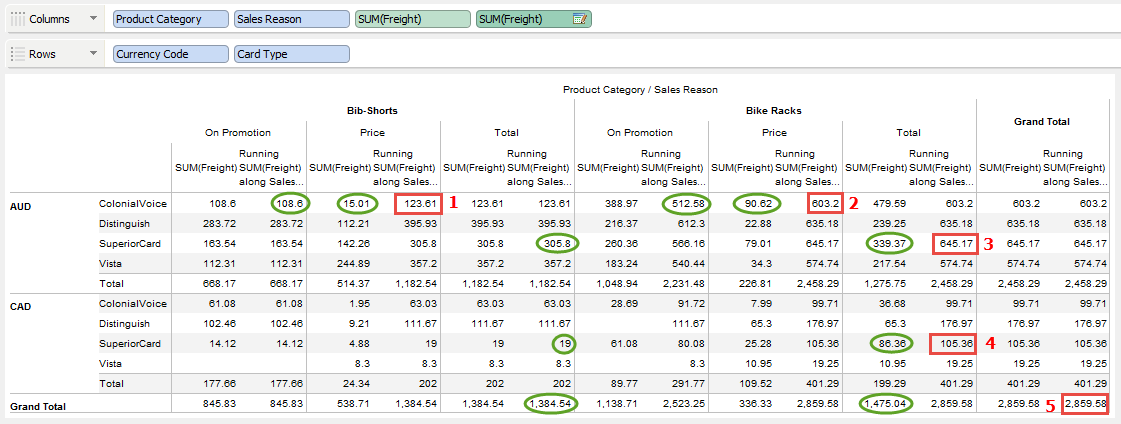Screen dimensions: 1121x424
Task: Click the first SUM(Freight) pill without icon
Action: (413, 19)
